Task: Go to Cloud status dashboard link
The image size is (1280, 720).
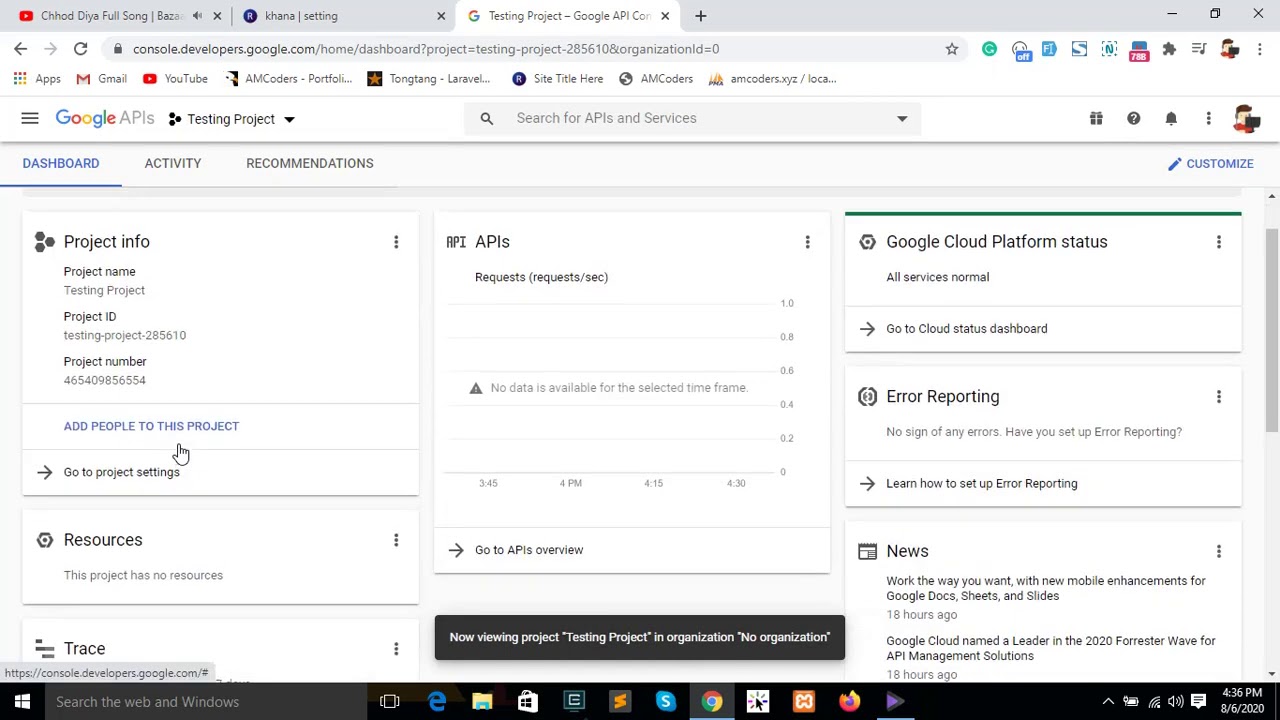Action: tap(966, 329)
